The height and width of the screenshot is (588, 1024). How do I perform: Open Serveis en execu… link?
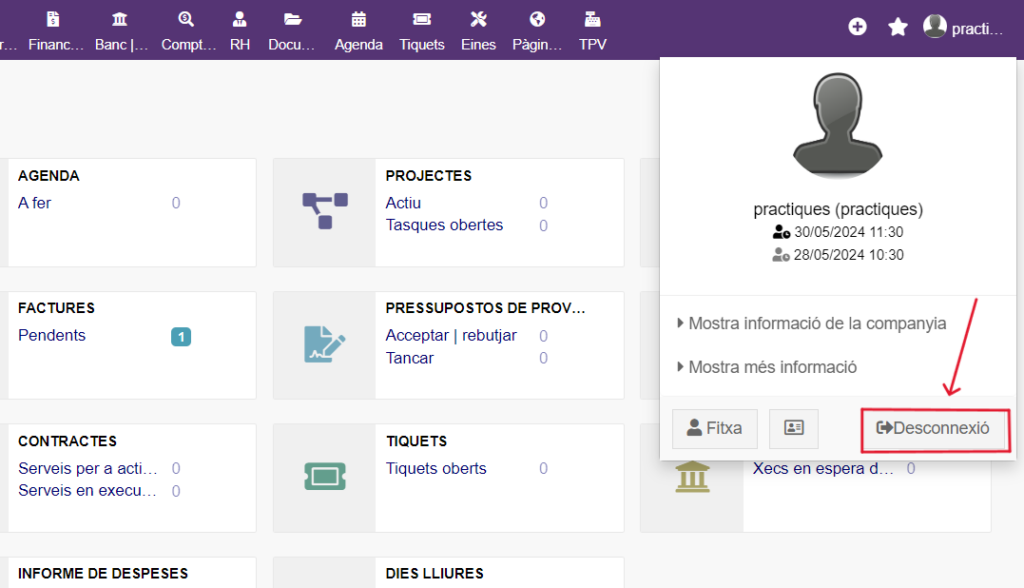point(88,491)
